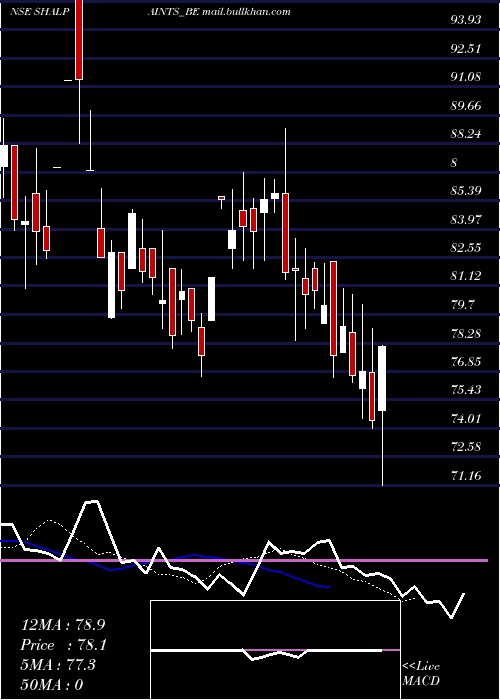This screenshot has height=700, width=500.
Task: Select the 91.08 price axis label
Action: point(466,77)
